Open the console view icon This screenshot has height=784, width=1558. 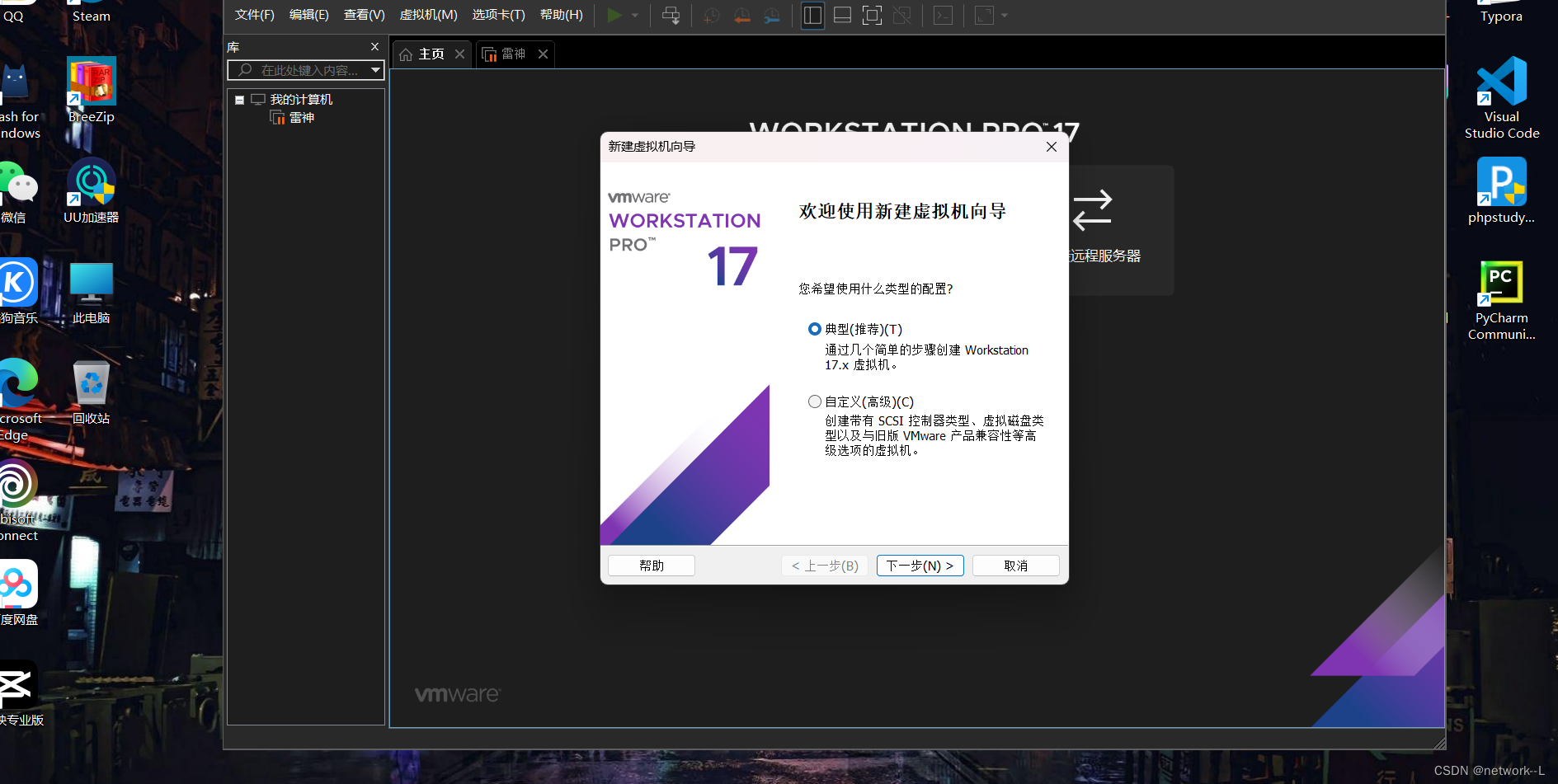point(944,15)
